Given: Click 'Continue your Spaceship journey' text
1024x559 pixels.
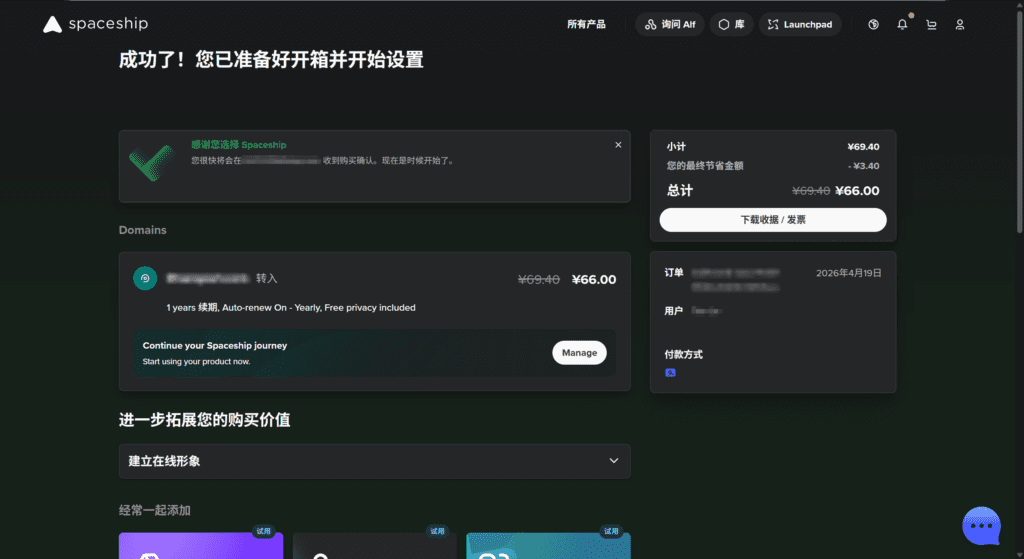Looking at the screenshot, I should 215,345.
